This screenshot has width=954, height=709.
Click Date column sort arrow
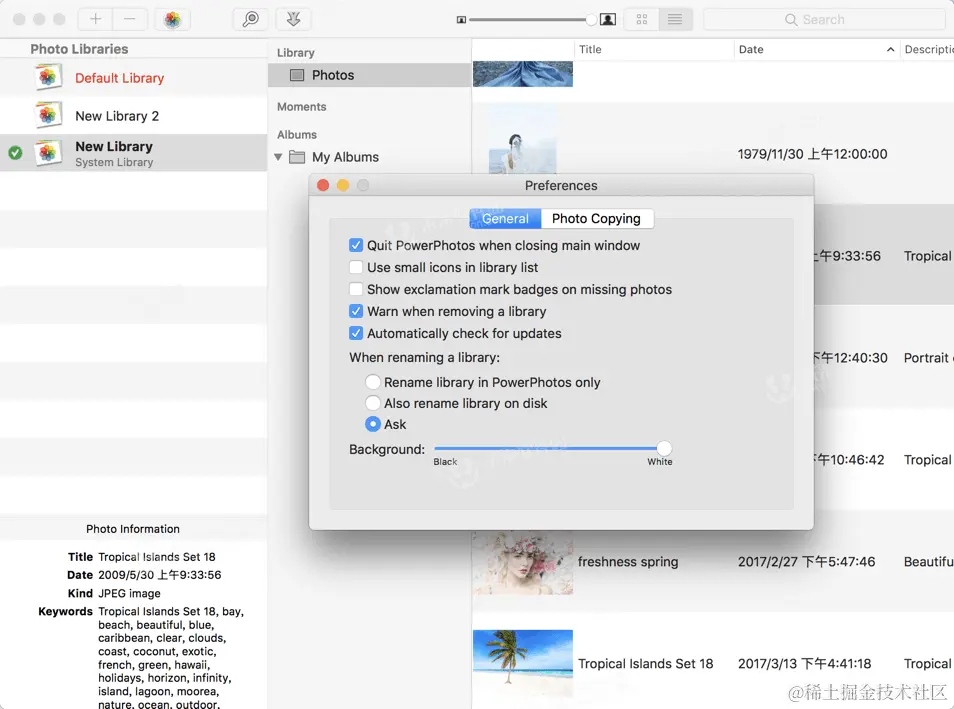pyautogui.click(x=890, y=49)
